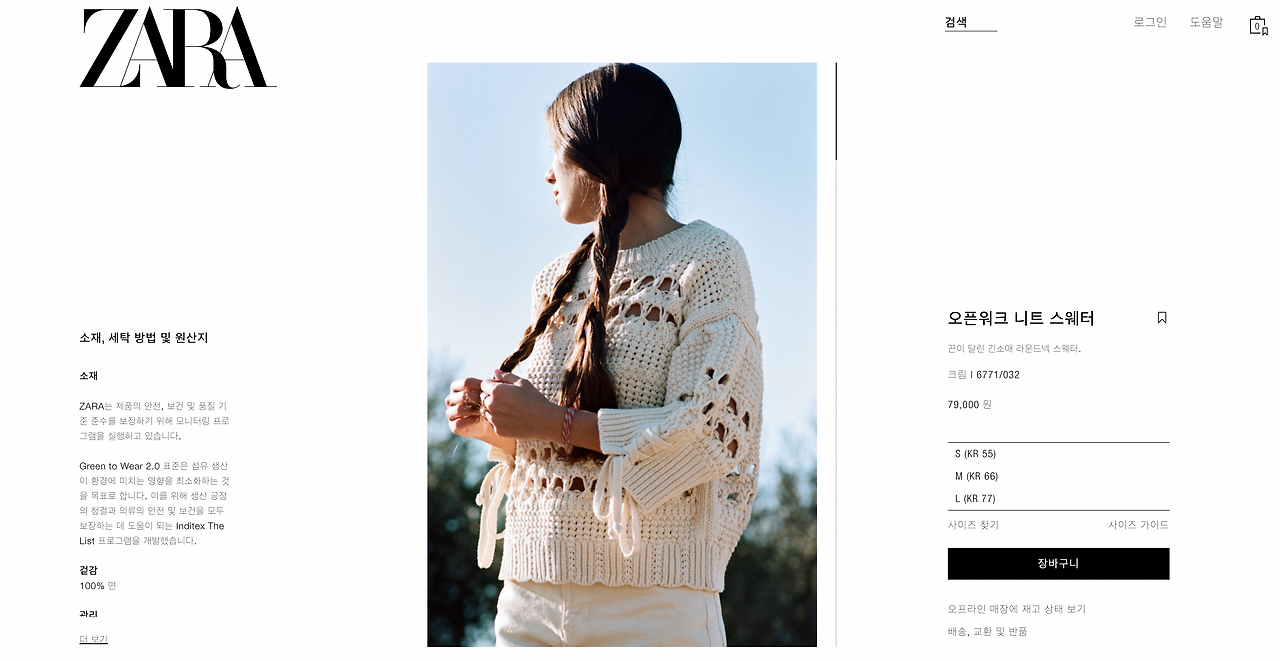Open 로그인 in top navigation

[x=1150, y=22]
